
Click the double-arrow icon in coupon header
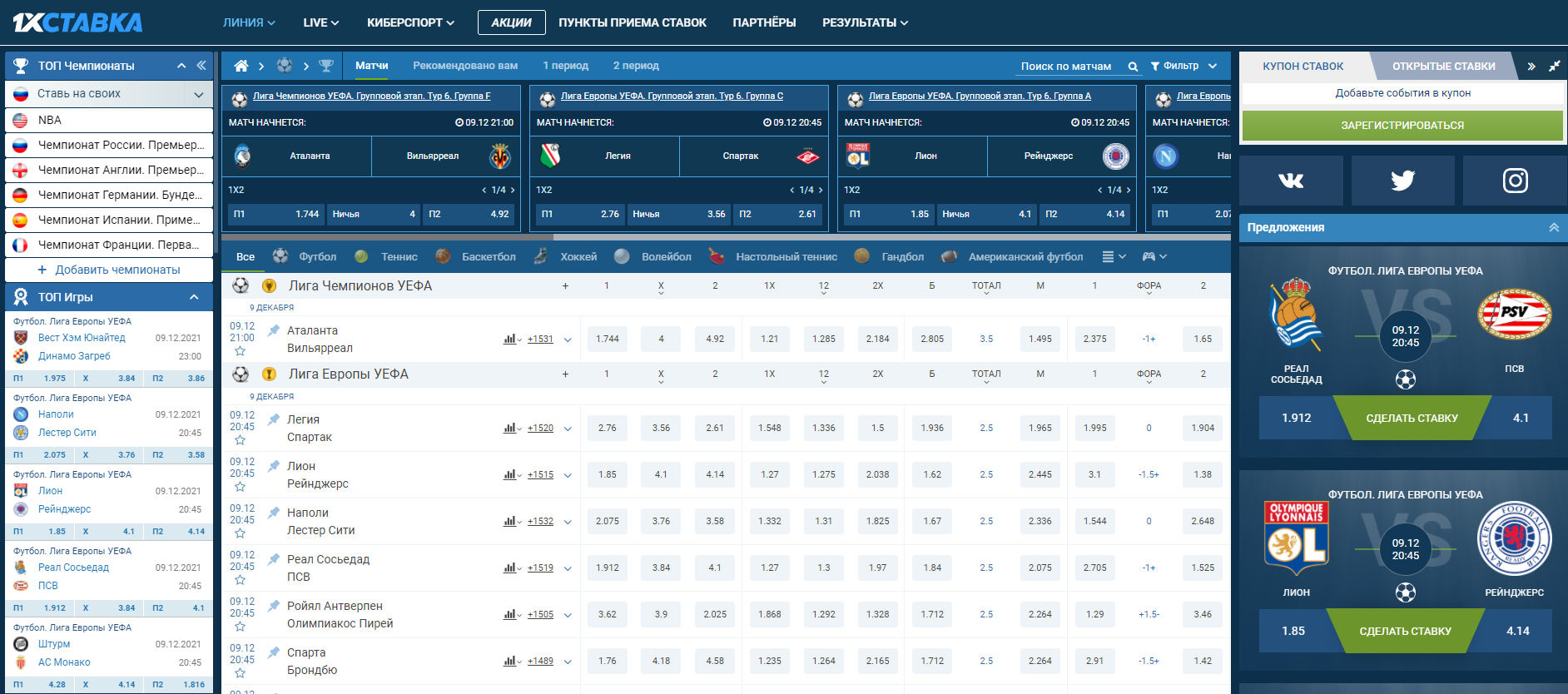pyautogui.click(x=1531, y=67)
